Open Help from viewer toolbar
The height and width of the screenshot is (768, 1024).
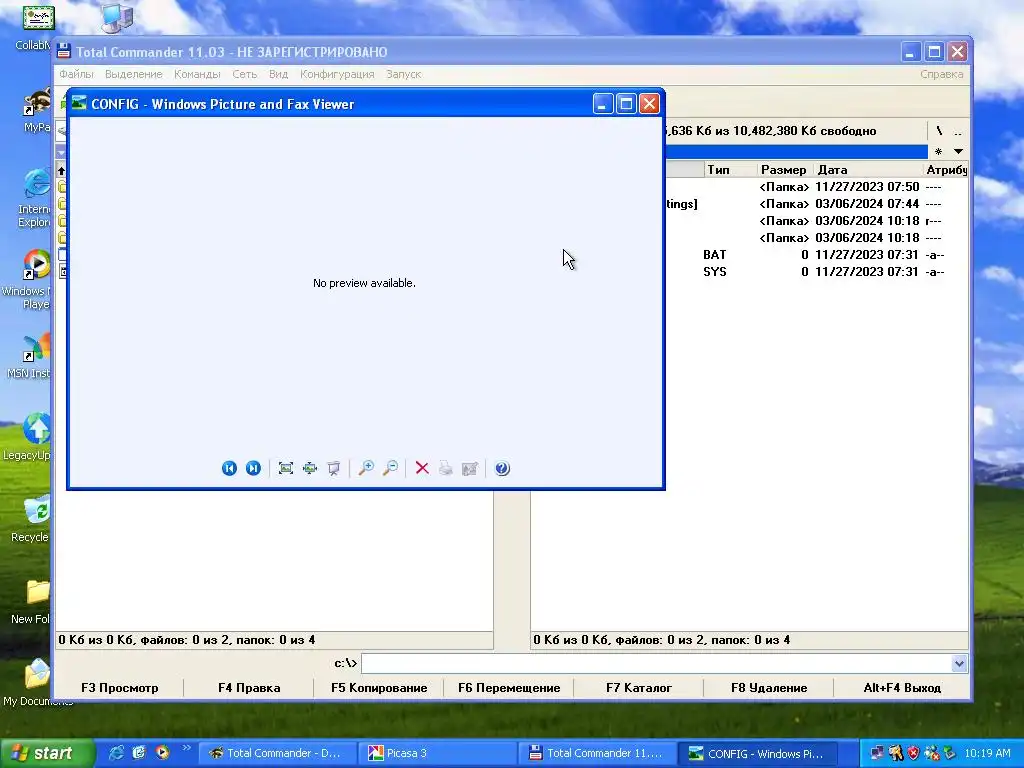[502, 468]
